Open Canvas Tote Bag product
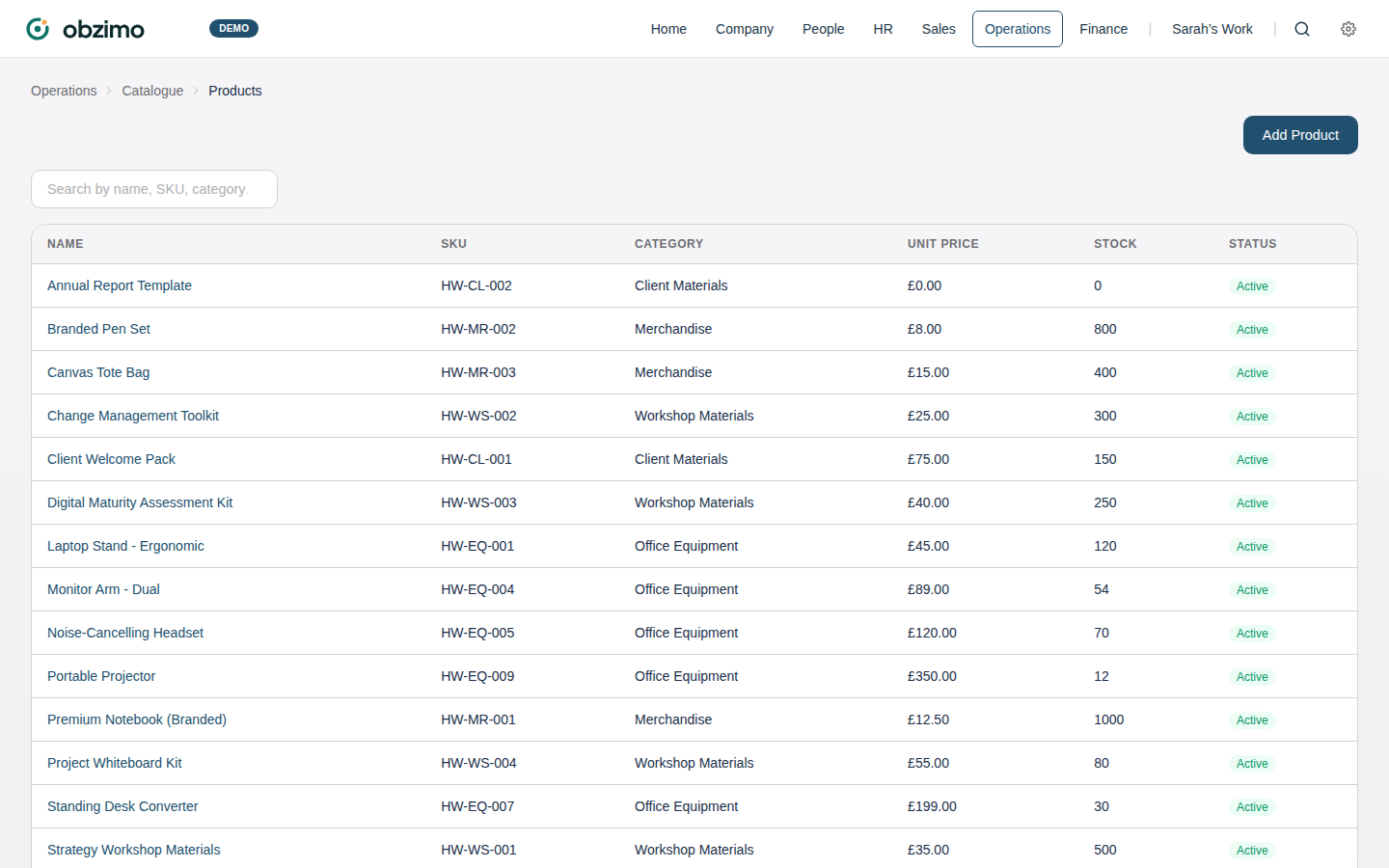Screen dimensions: 1389x868 point(98,372)
